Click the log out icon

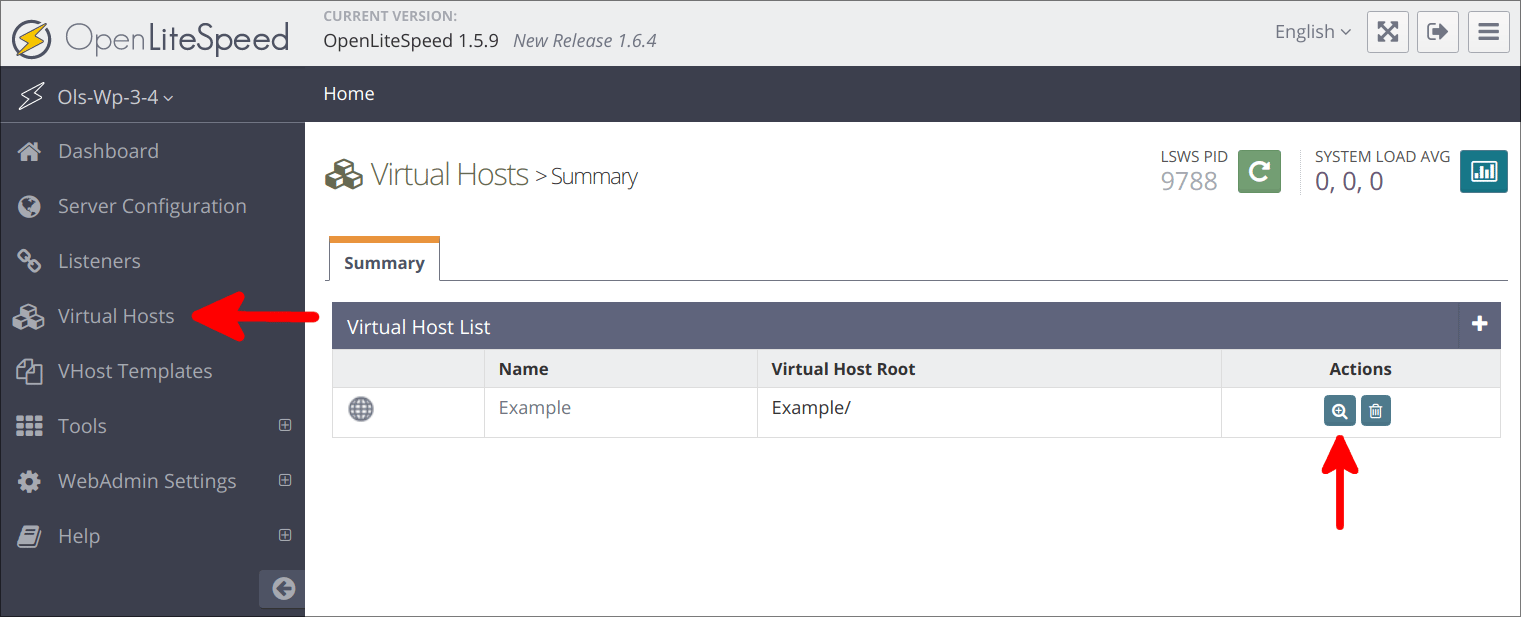[x=1437, y=32]
